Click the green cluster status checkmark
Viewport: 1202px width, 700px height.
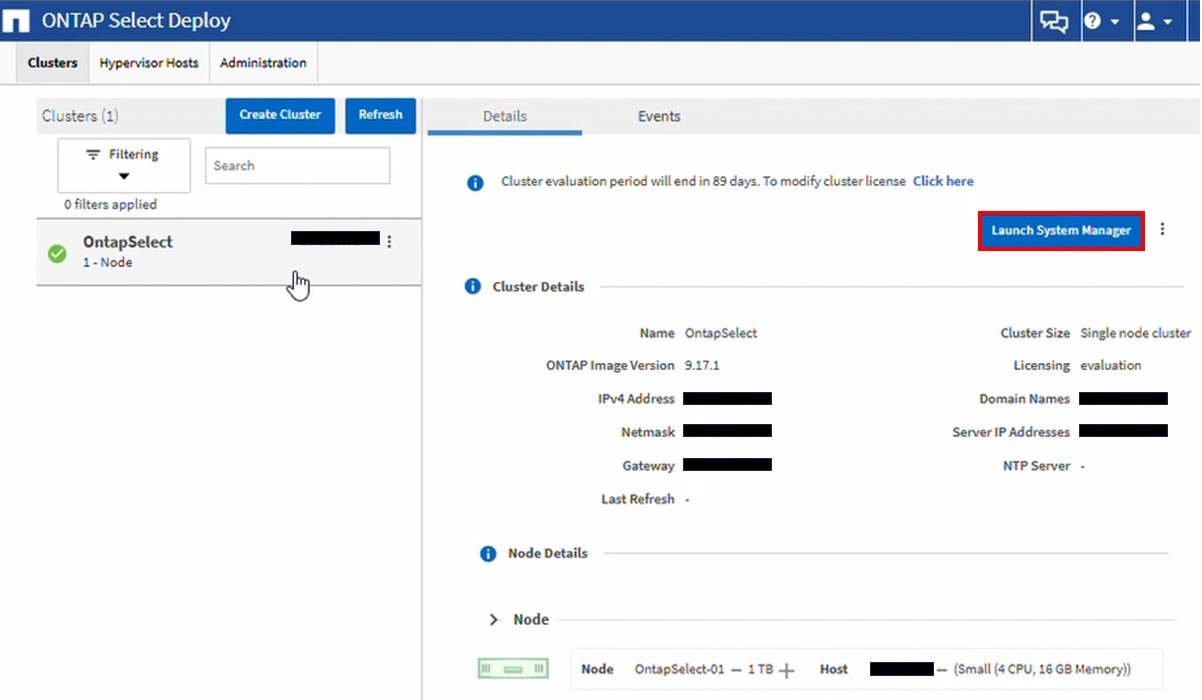58,253
